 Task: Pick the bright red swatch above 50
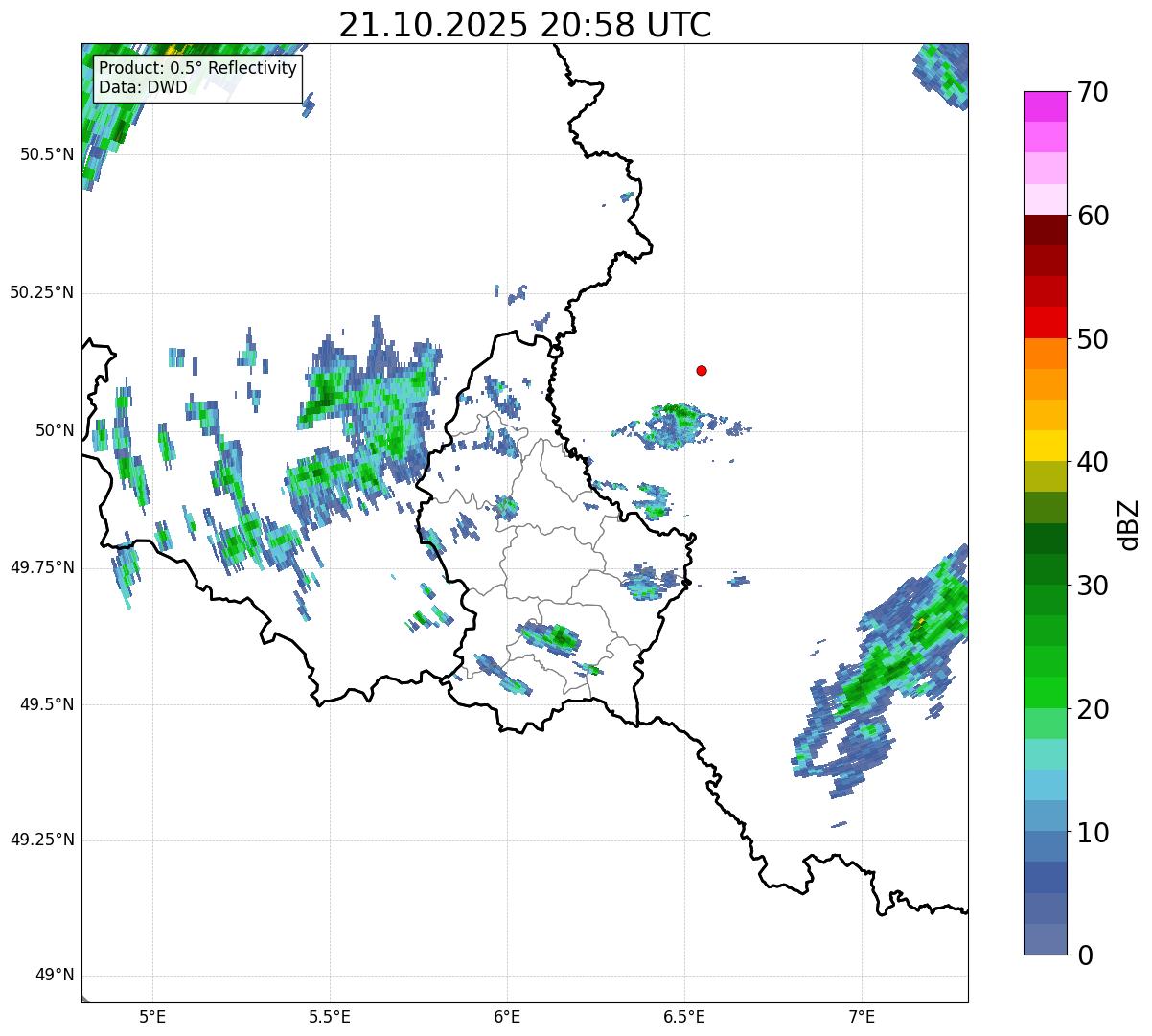coord(1045,323)
